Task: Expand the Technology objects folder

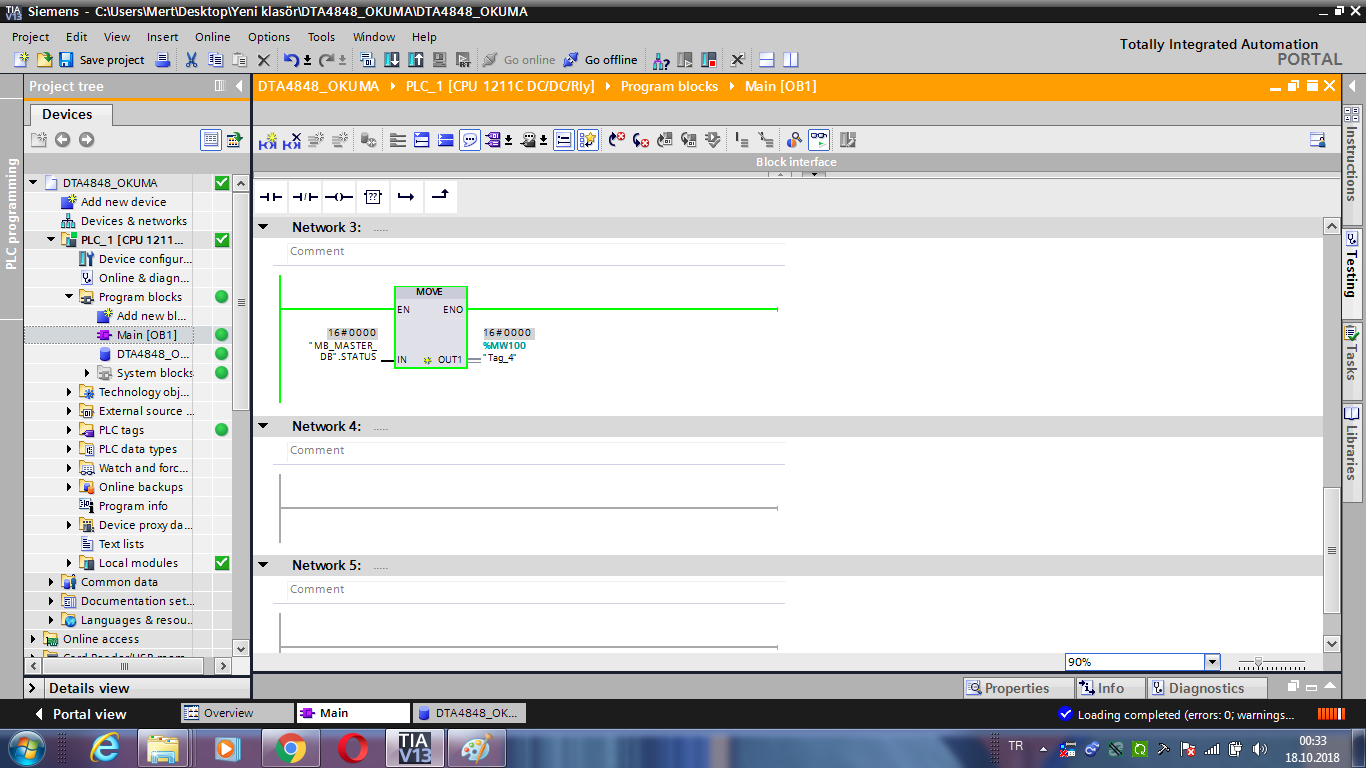Action: point(69,392)
